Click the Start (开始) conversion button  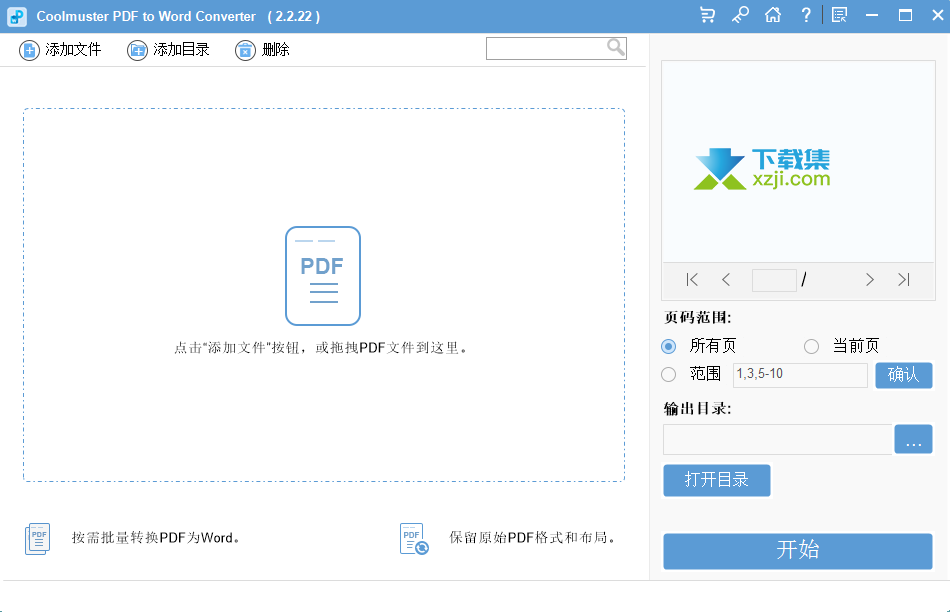click(797, 551)
